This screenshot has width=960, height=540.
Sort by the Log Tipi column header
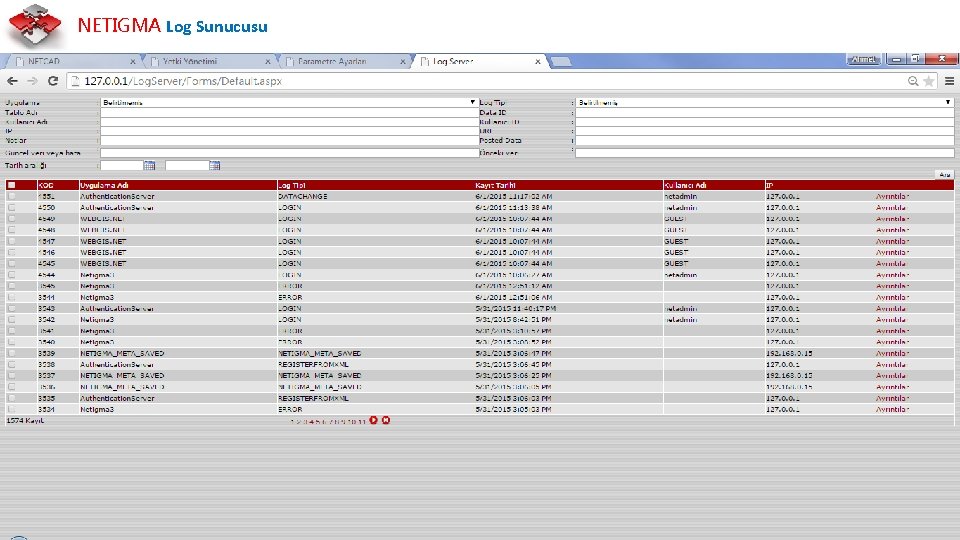[292, 185]
